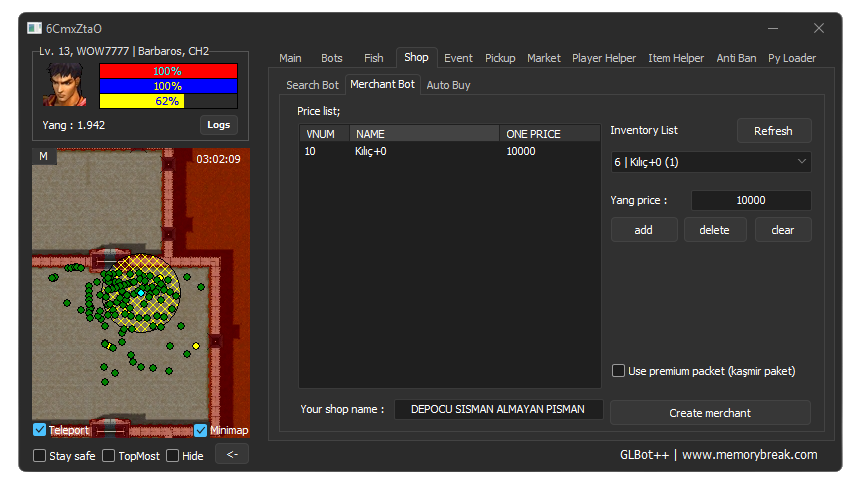The width and height of the screenshot is (857, 498).
Task: Click the character portrait avatar
Action: [65, 85]
